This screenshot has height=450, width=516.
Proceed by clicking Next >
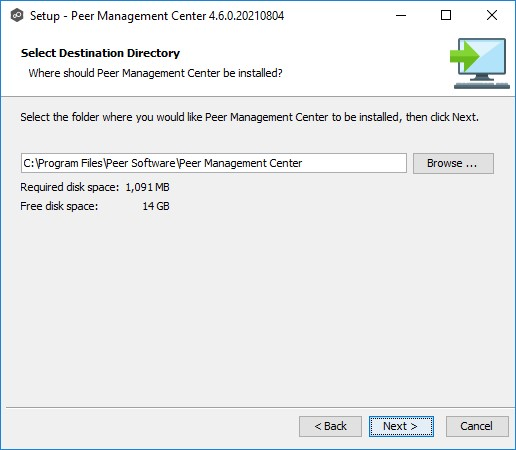point(401,426)
